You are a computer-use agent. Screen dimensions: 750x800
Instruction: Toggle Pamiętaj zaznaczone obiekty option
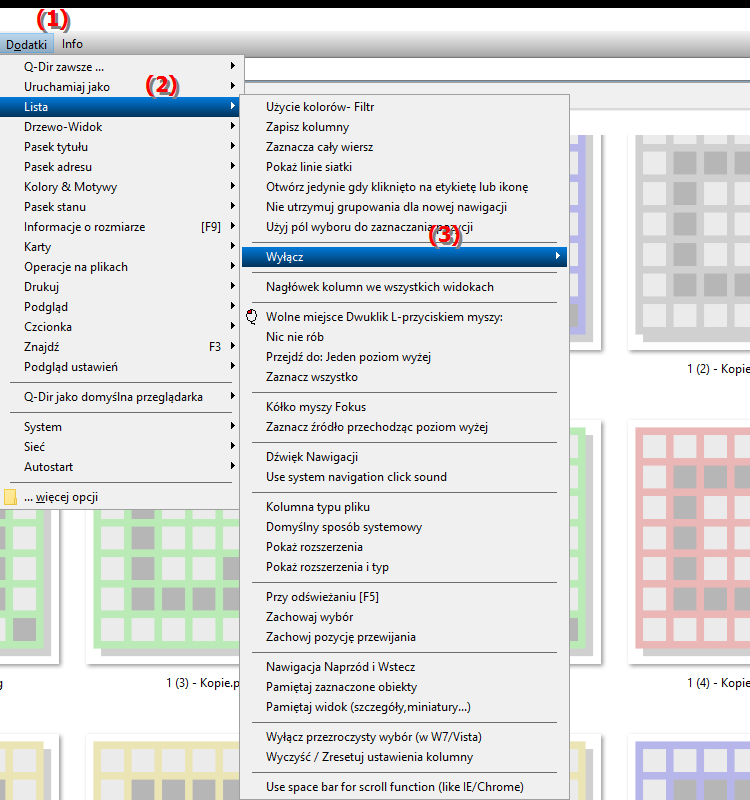(x=405, y=687)
